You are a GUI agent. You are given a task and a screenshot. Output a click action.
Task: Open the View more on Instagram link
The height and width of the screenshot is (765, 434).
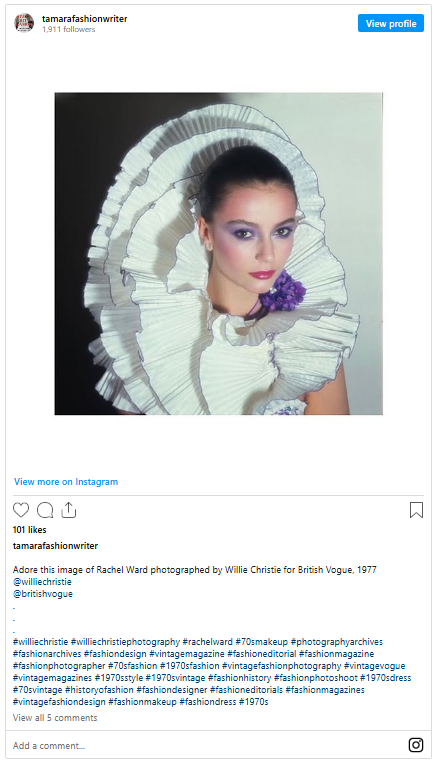pos(66,482)
